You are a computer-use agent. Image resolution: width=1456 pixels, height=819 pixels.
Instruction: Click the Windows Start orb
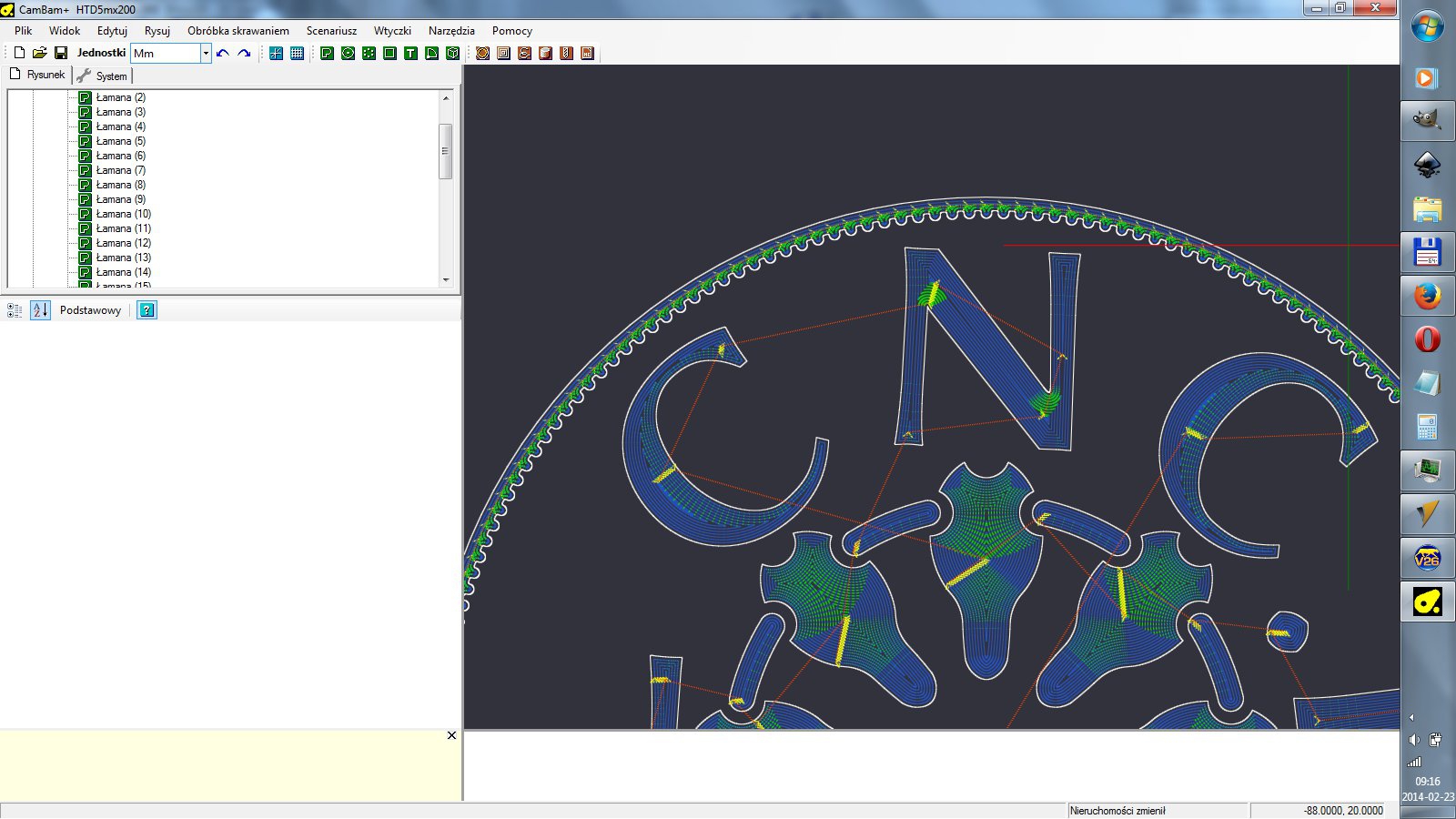pos(1427,25)
